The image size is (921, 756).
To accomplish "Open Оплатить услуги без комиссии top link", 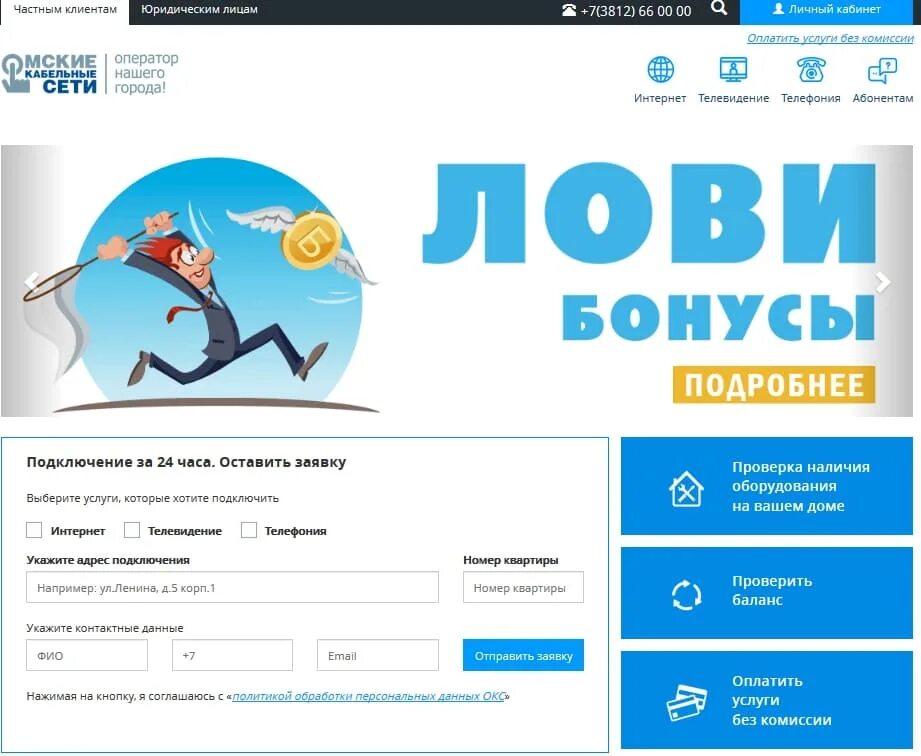I will point(830,38).
